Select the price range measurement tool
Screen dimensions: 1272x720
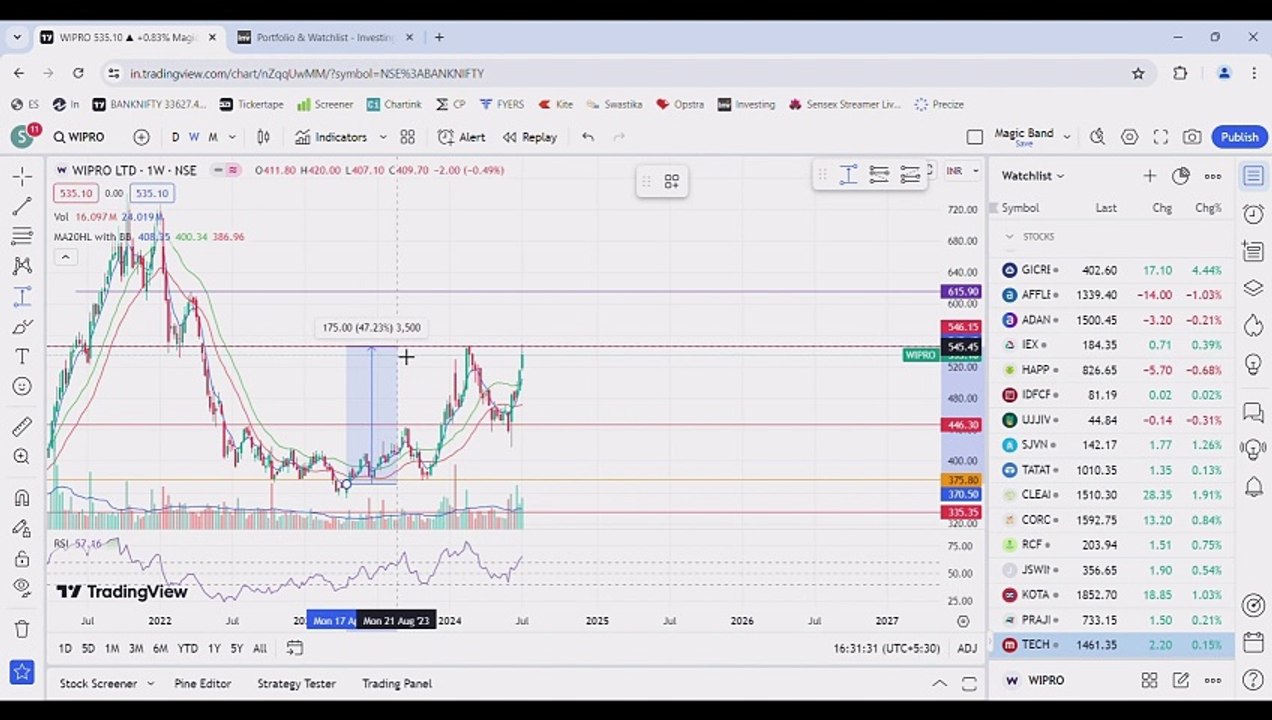(x=21, y=297)
